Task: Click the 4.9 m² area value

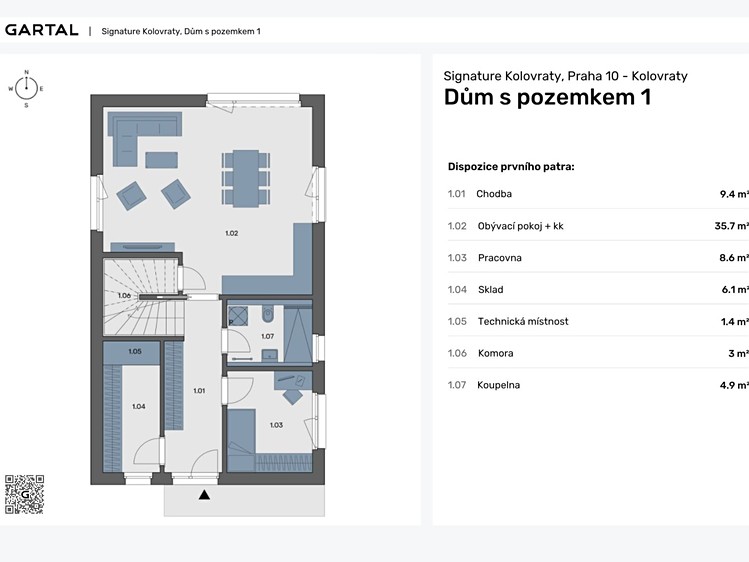Action: [x=734, y=385]
